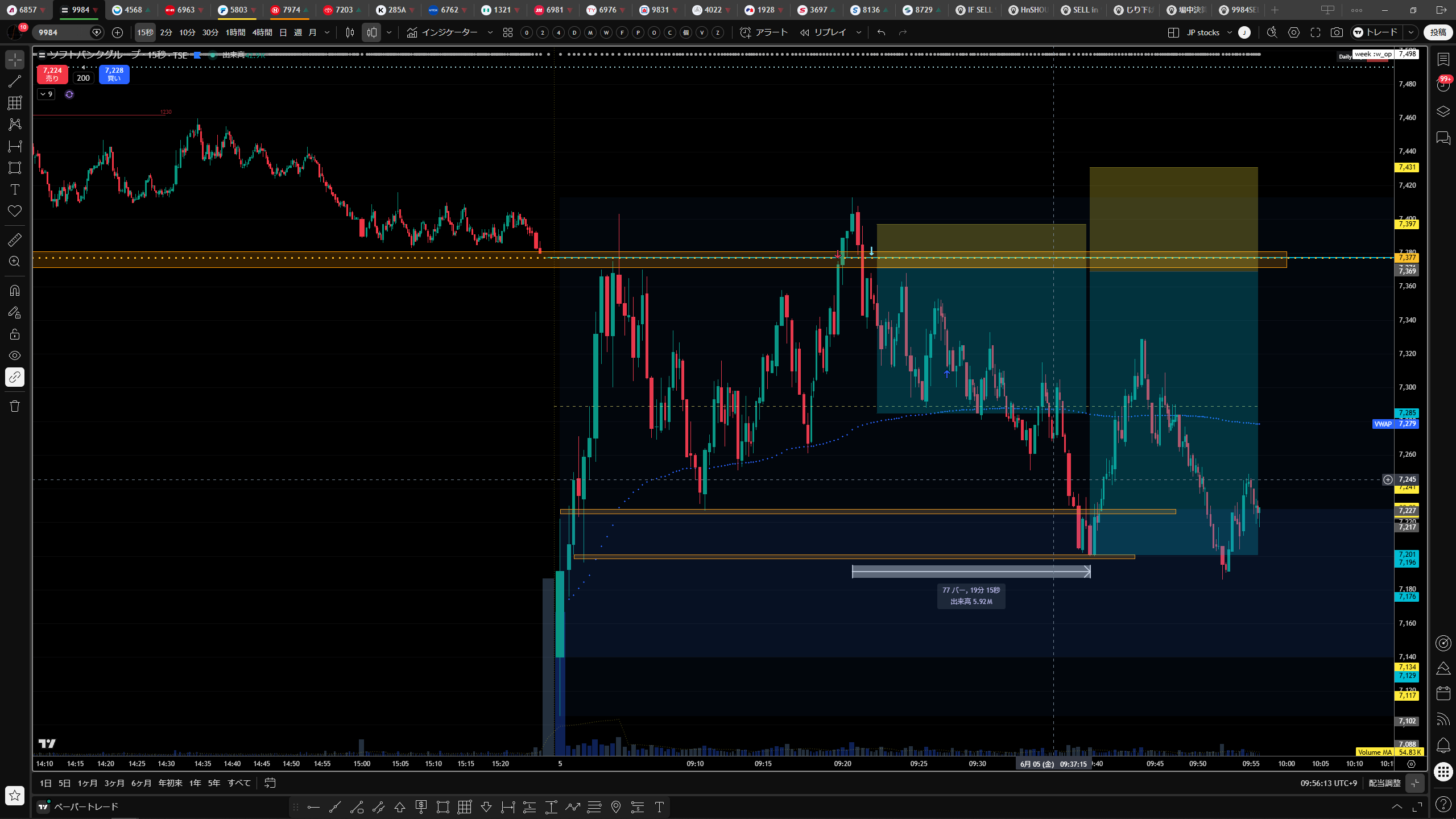The height and width of the screenshot is (819, 1456).
Task: Click the undo arrow in top toolbar
Action: pos(882,32)
